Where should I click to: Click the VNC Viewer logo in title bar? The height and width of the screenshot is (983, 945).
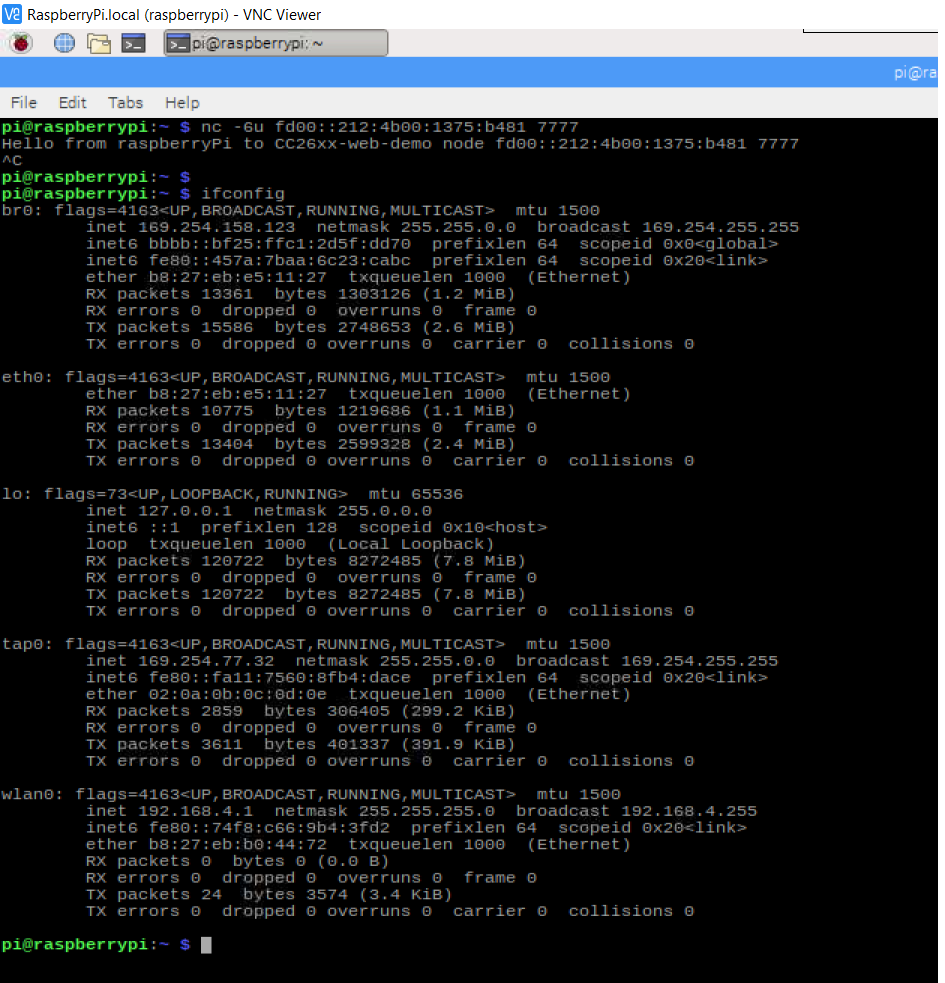(12, 14)
